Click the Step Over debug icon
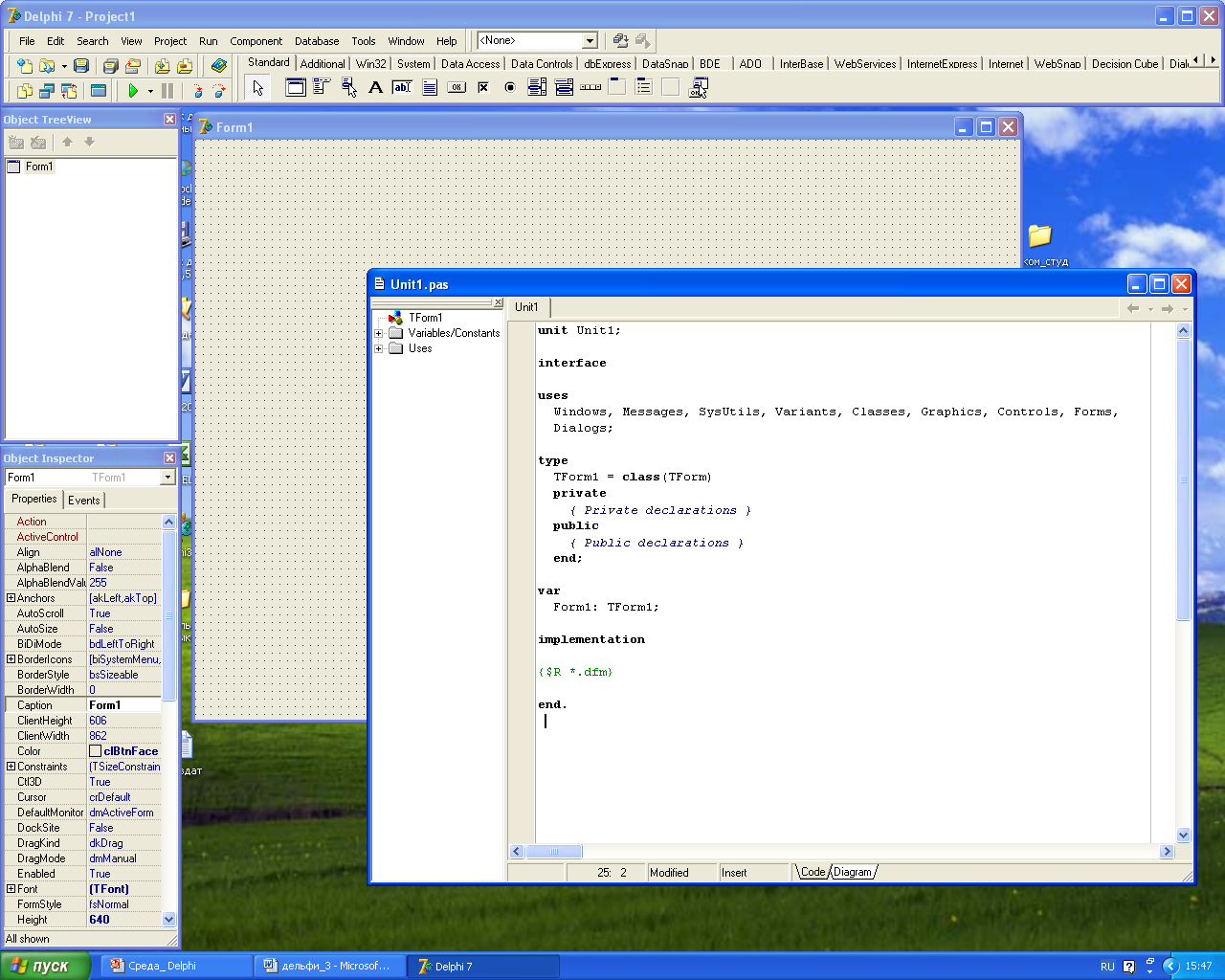Image resolution: width=1225 pixels, height=980 pixels. point(219,91)
